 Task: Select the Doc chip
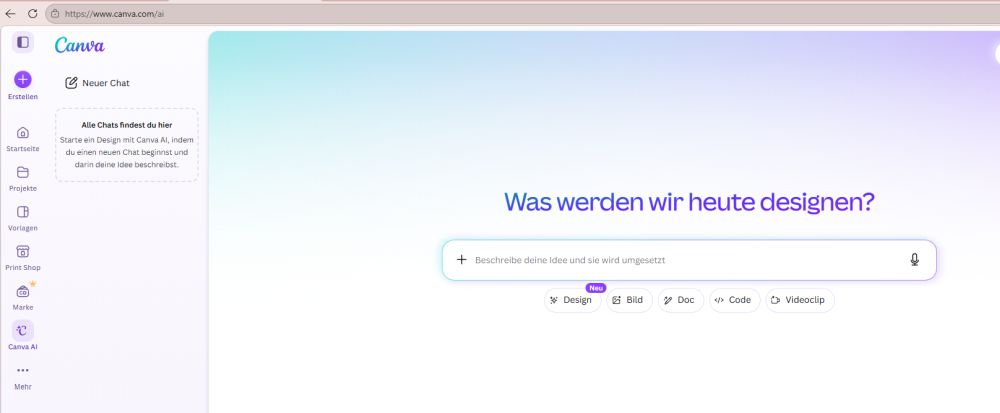pyautogui.click(x=680, y=300)
